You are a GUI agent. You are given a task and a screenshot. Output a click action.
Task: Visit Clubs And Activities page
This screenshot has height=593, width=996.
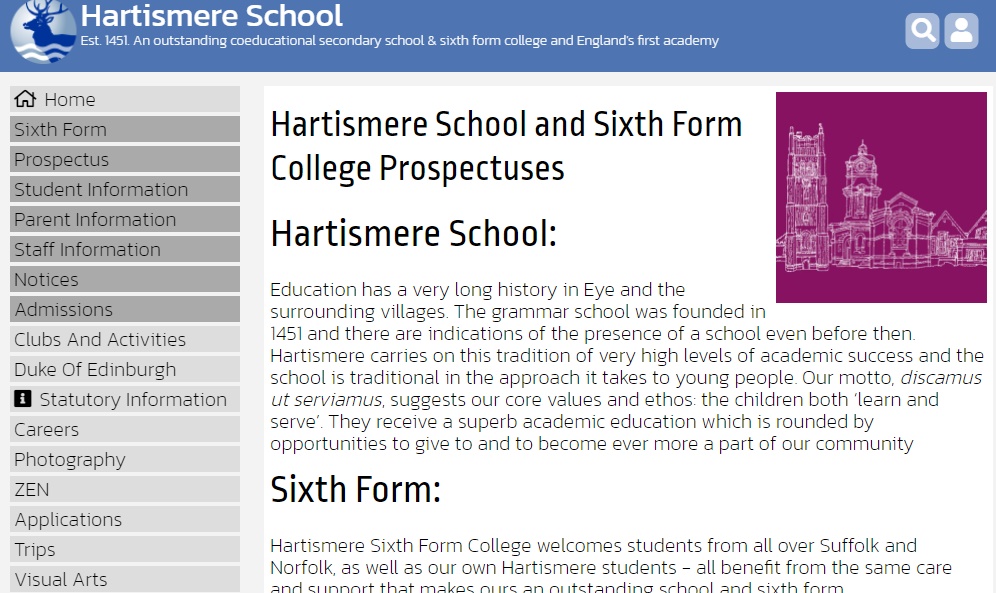click(x=125, y=339)
